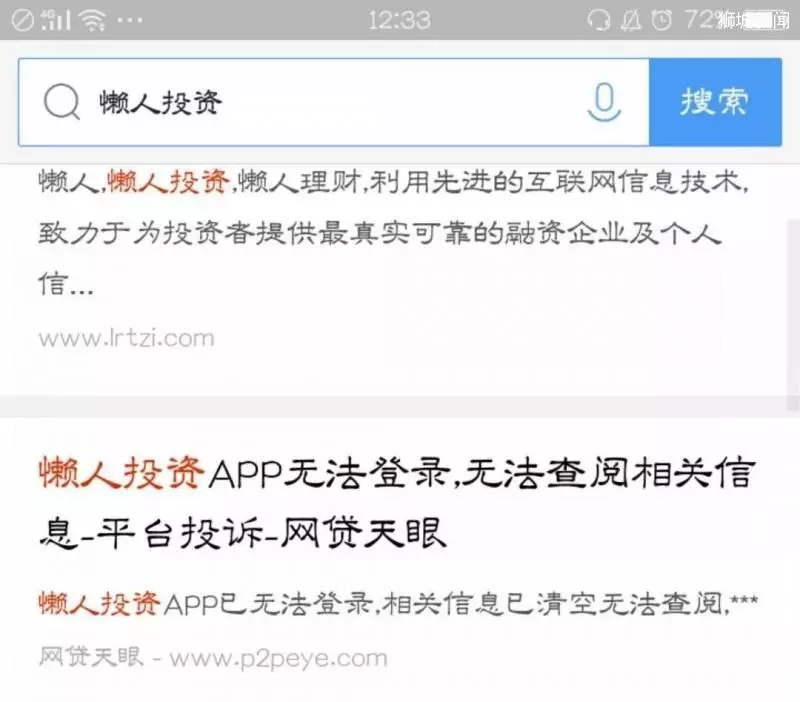This screenshot has height=702, width=800.
Task: Tap the alarm clock status icon
Action: [662, 20]
